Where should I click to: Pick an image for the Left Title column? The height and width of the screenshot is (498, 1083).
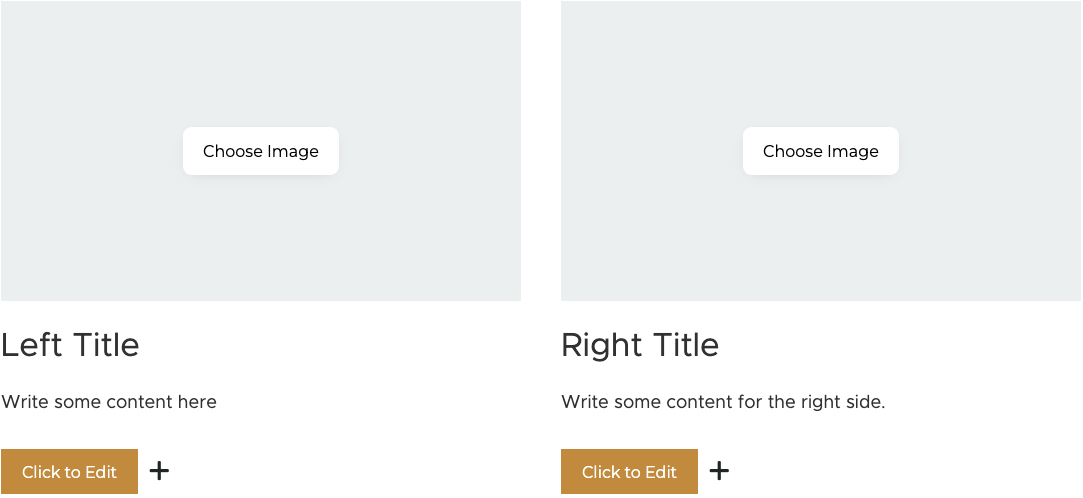click(260, 151)
